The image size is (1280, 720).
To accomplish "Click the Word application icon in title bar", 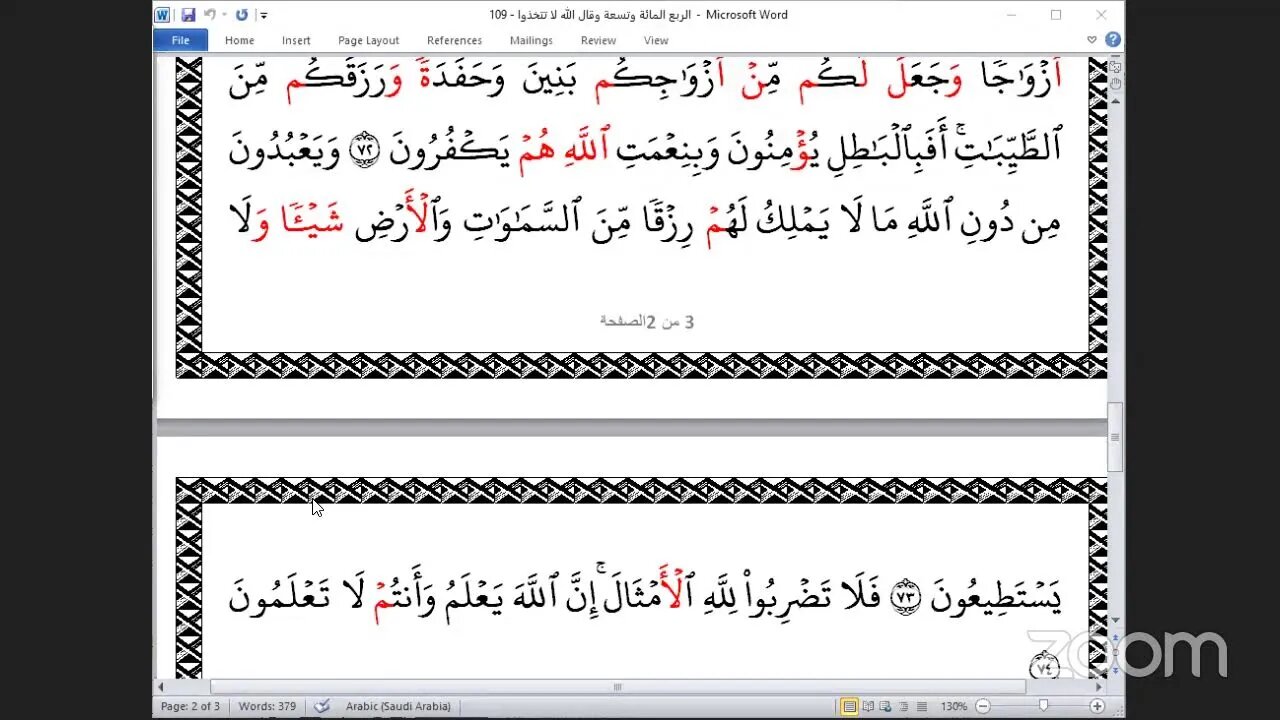I will [x=162, y=15].
